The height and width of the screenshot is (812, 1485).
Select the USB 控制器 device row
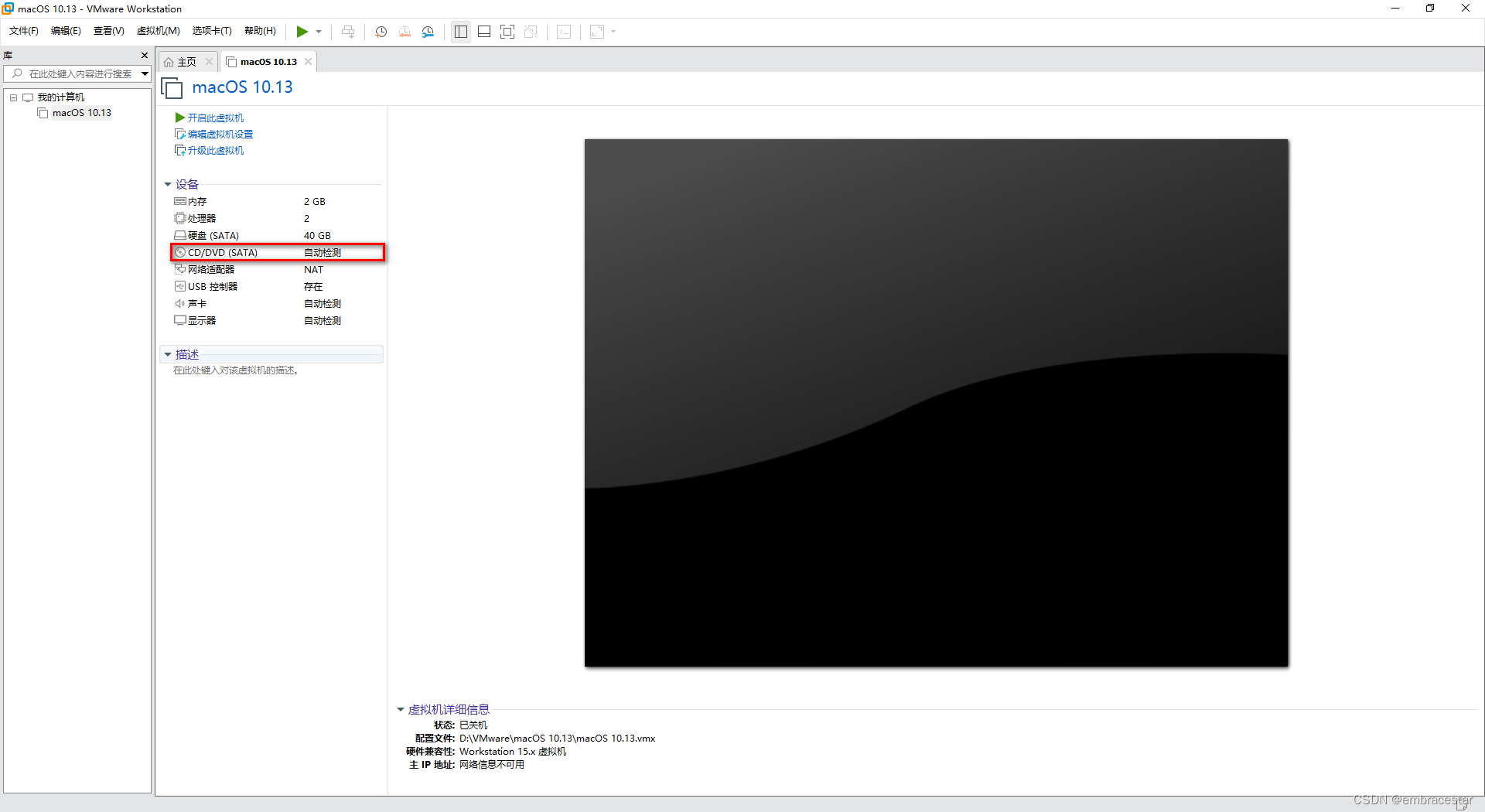coord(277,286)
